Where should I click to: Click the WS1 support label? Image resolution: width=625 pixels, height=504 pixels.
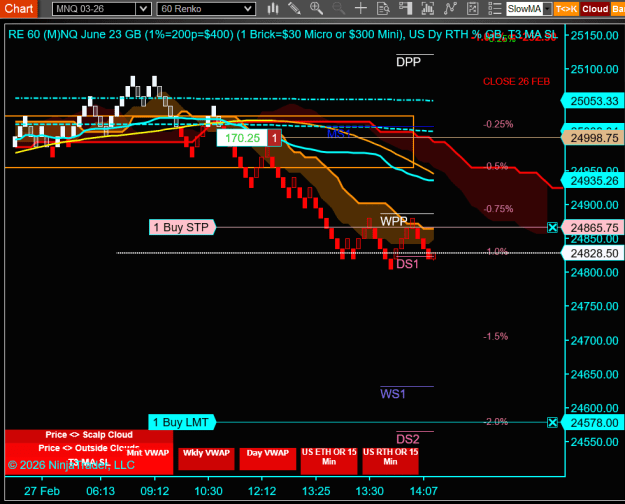[x=393, y=394]
